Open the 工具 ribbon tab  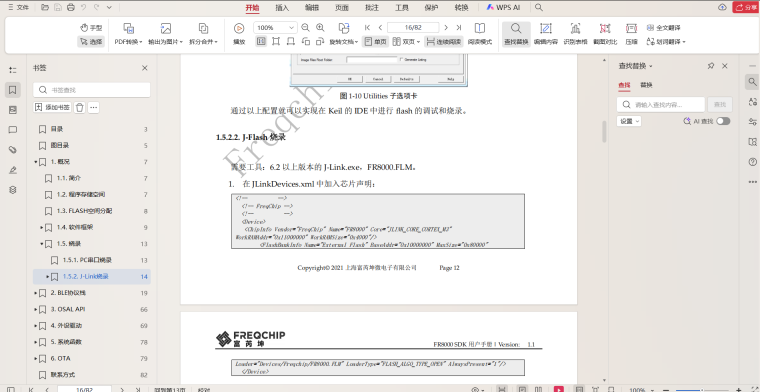[x=401, y=7]
